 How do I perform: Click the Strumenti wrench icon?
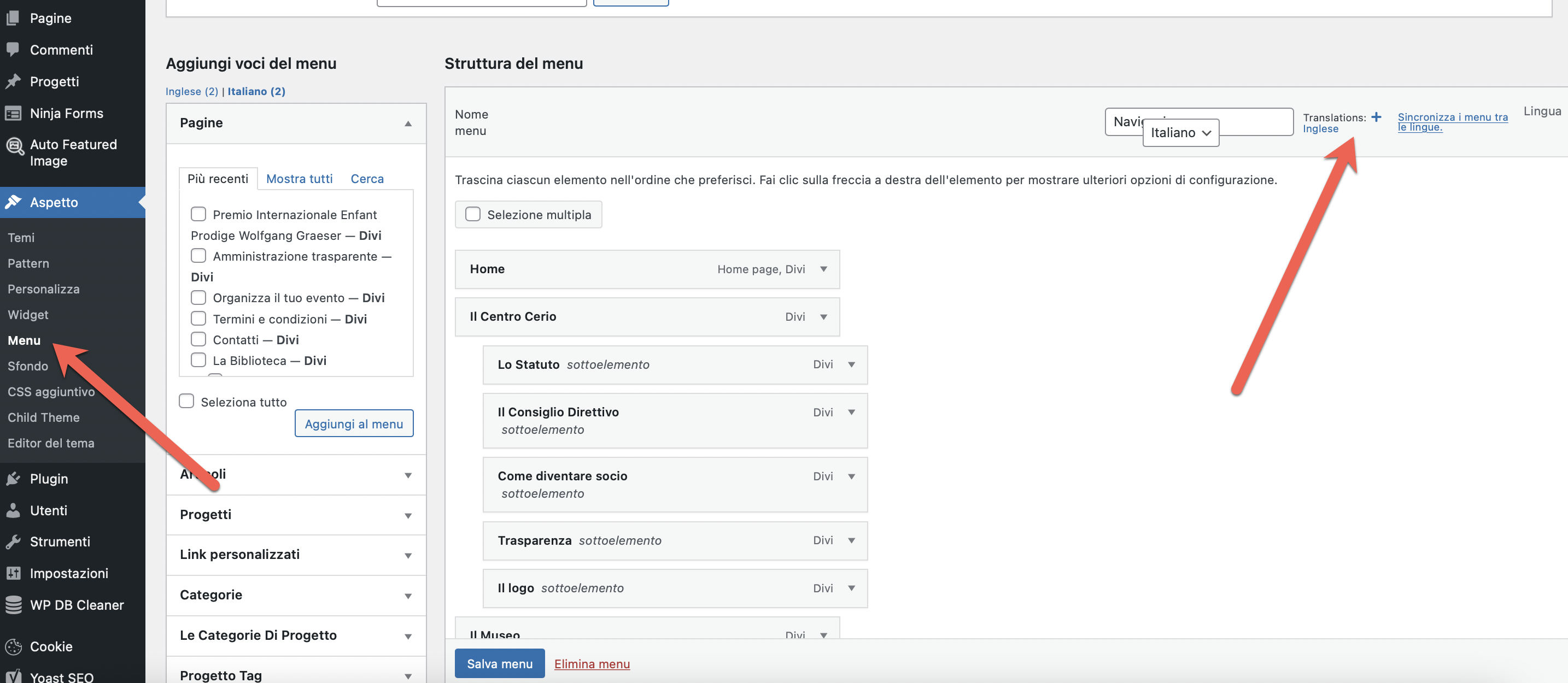tap(13, 542)
